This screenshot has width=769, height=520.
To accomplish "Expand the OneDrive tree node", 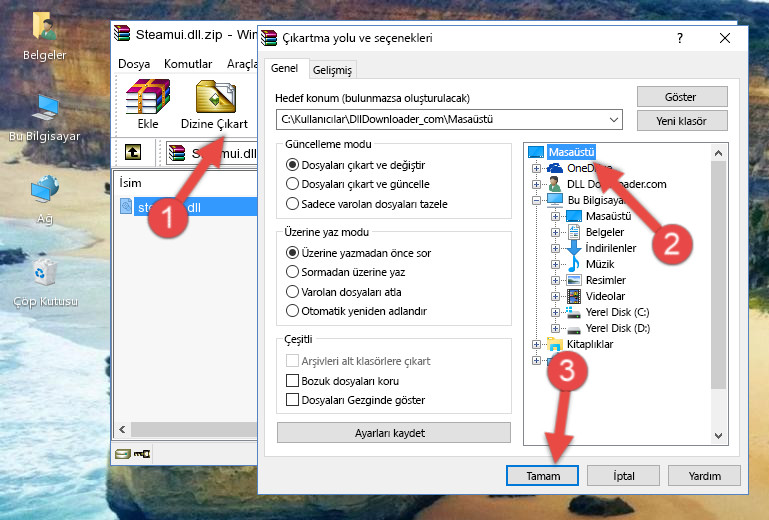I will 537,168.
